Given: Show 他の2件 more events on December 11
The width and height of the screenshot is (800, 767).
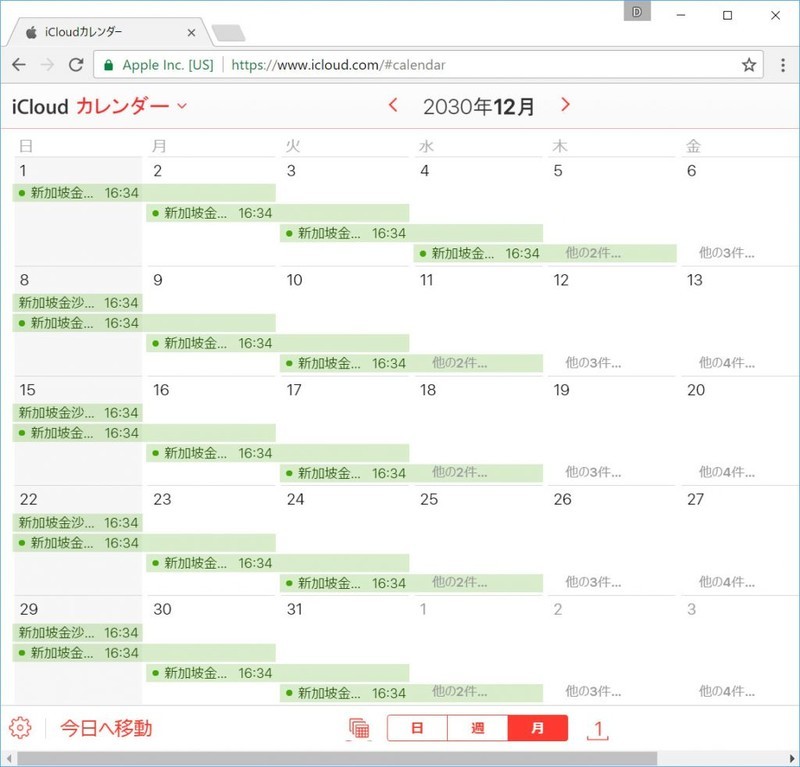Looking at the screenshot, I should [x=459, y=363].
